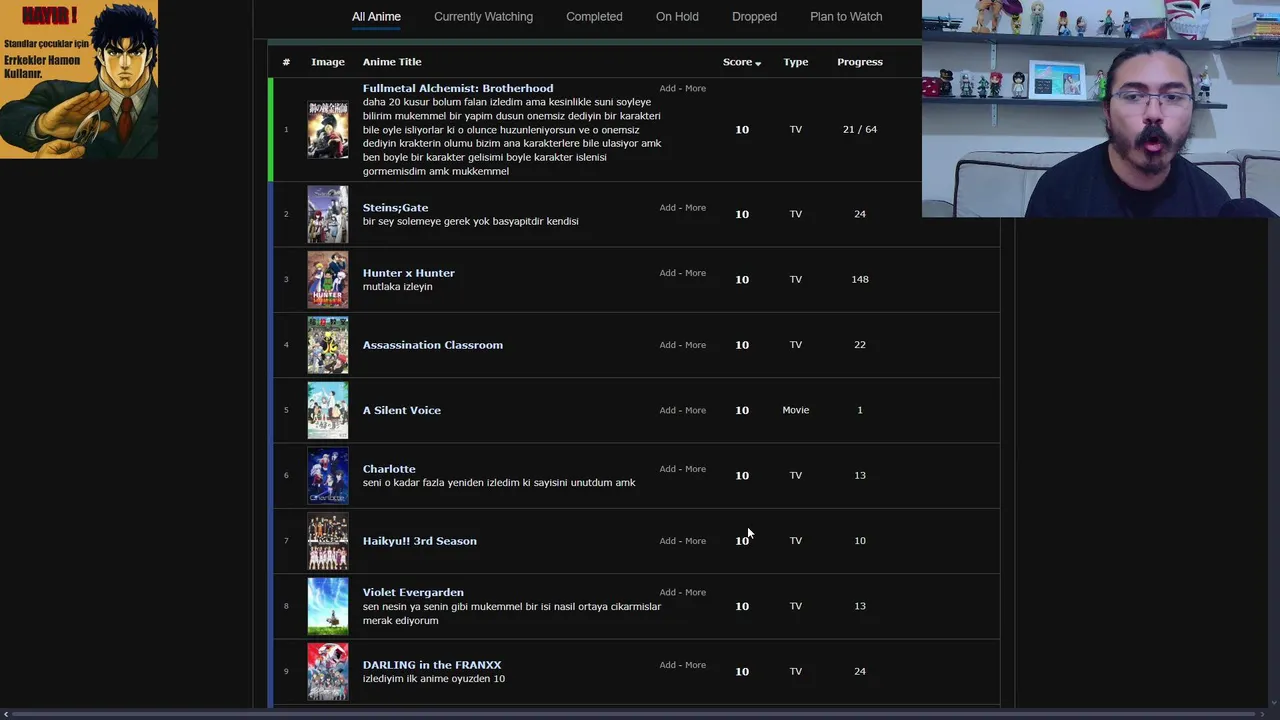Click Add in the Steins;Gate row
1280x720 pixels.
[667, 208]
